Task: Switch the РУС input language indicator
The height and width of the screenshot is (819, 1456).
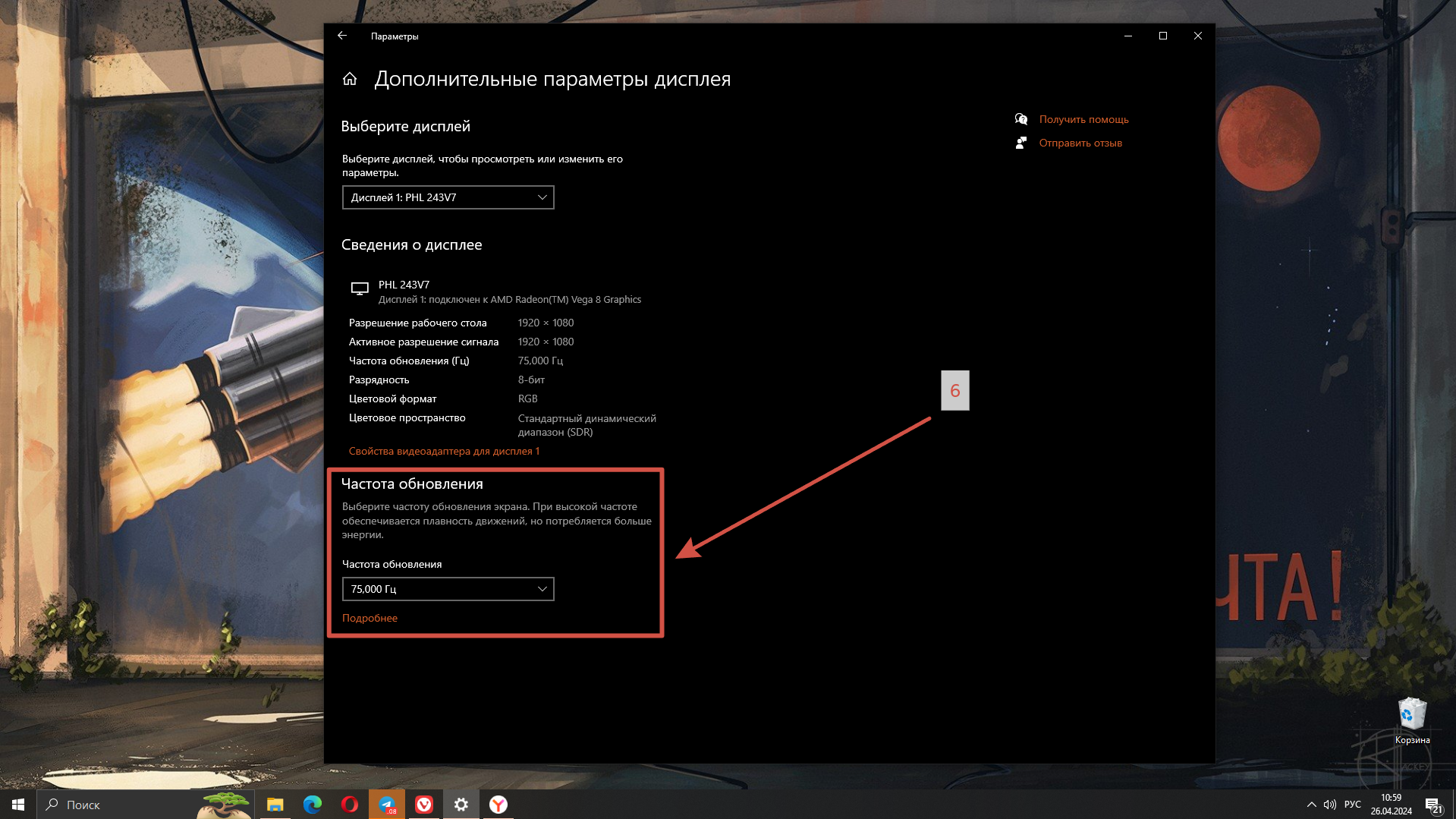Action: pyautogui.click(x=1353, y=805)
